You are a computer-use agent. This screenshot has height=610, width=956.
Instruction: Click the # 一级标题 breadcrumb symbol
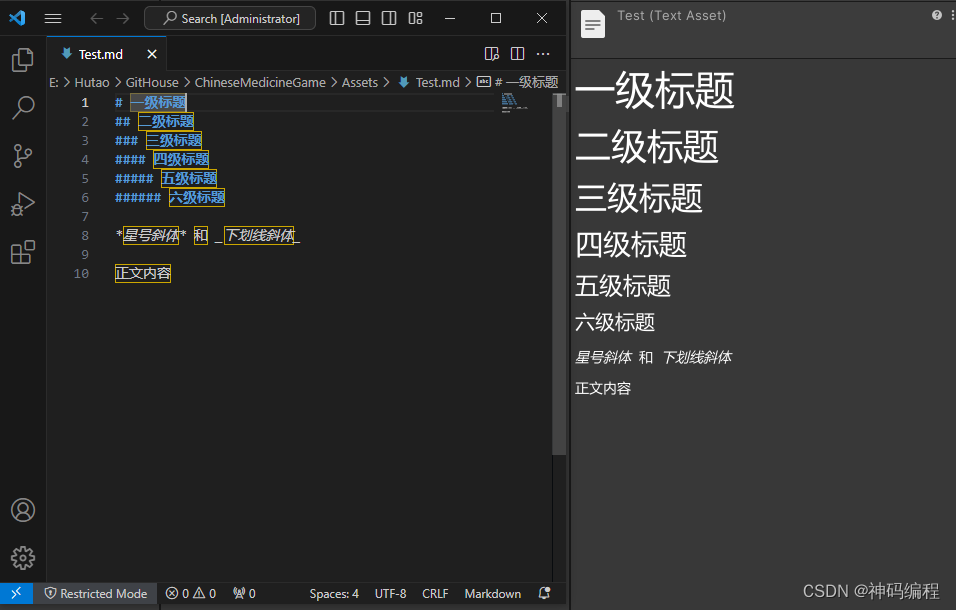(x=518, y=82)
